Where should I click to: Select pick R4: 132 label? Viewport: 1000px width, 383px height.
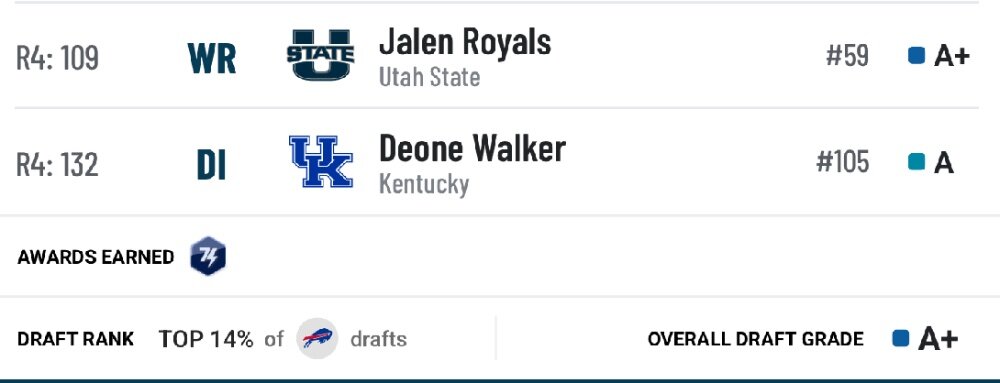click(57, 164)
